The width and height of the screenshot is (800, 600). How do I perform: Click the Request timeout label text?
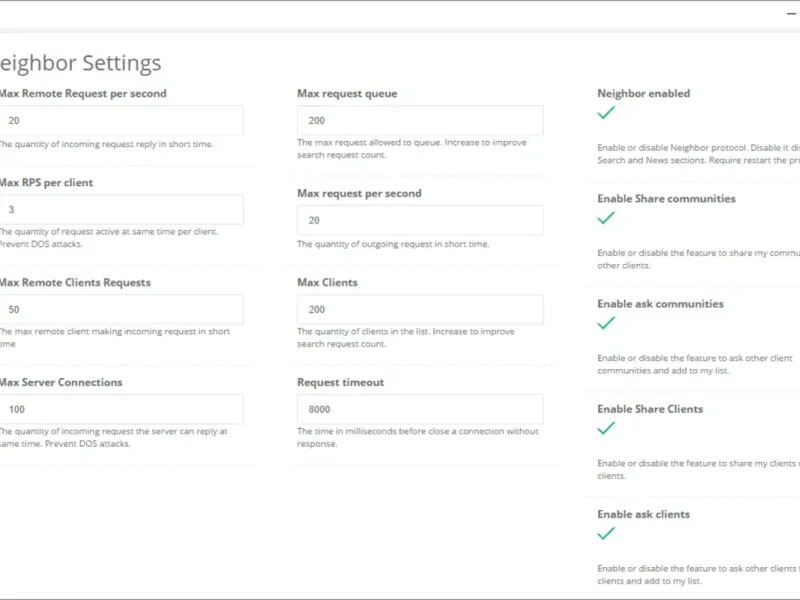[340, 382]
